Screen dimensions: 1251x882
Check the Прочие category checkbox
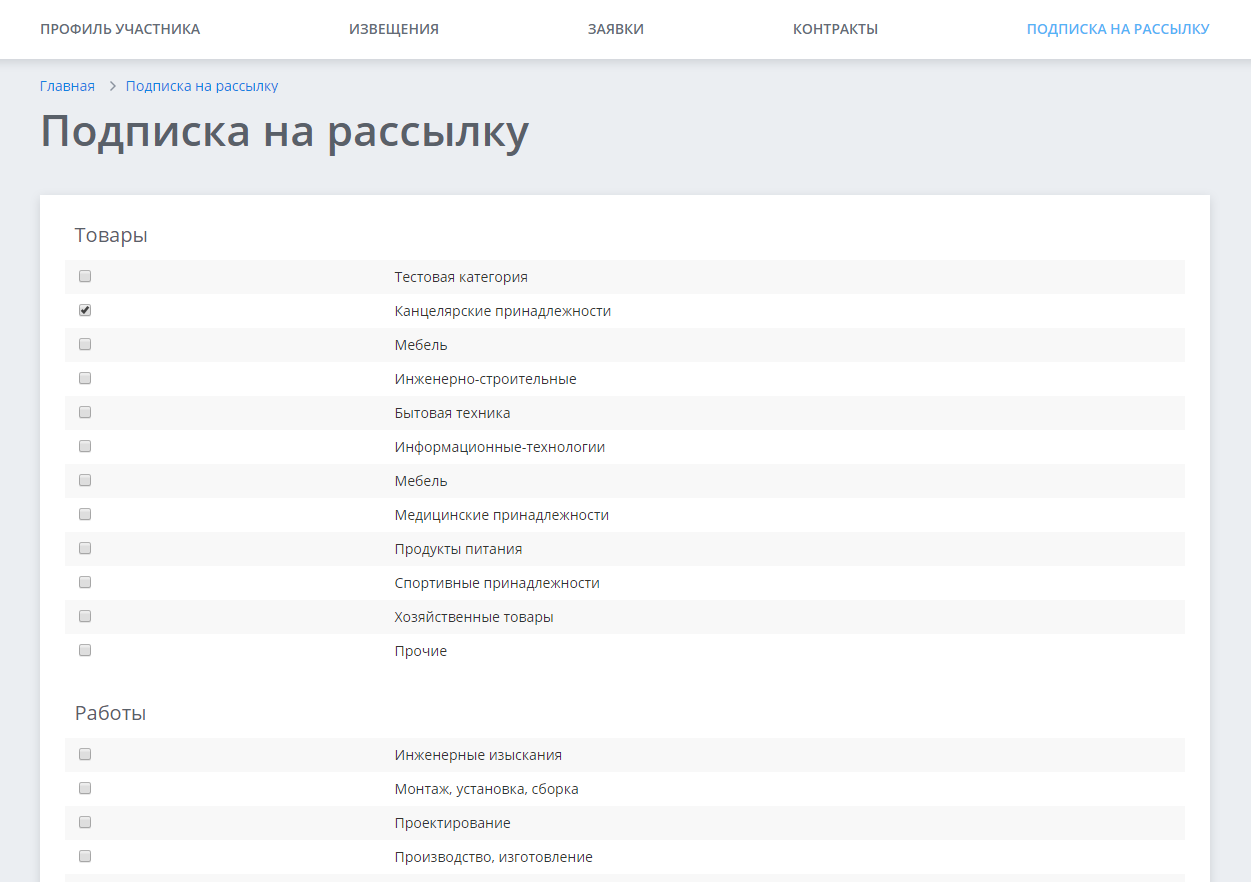85,650
